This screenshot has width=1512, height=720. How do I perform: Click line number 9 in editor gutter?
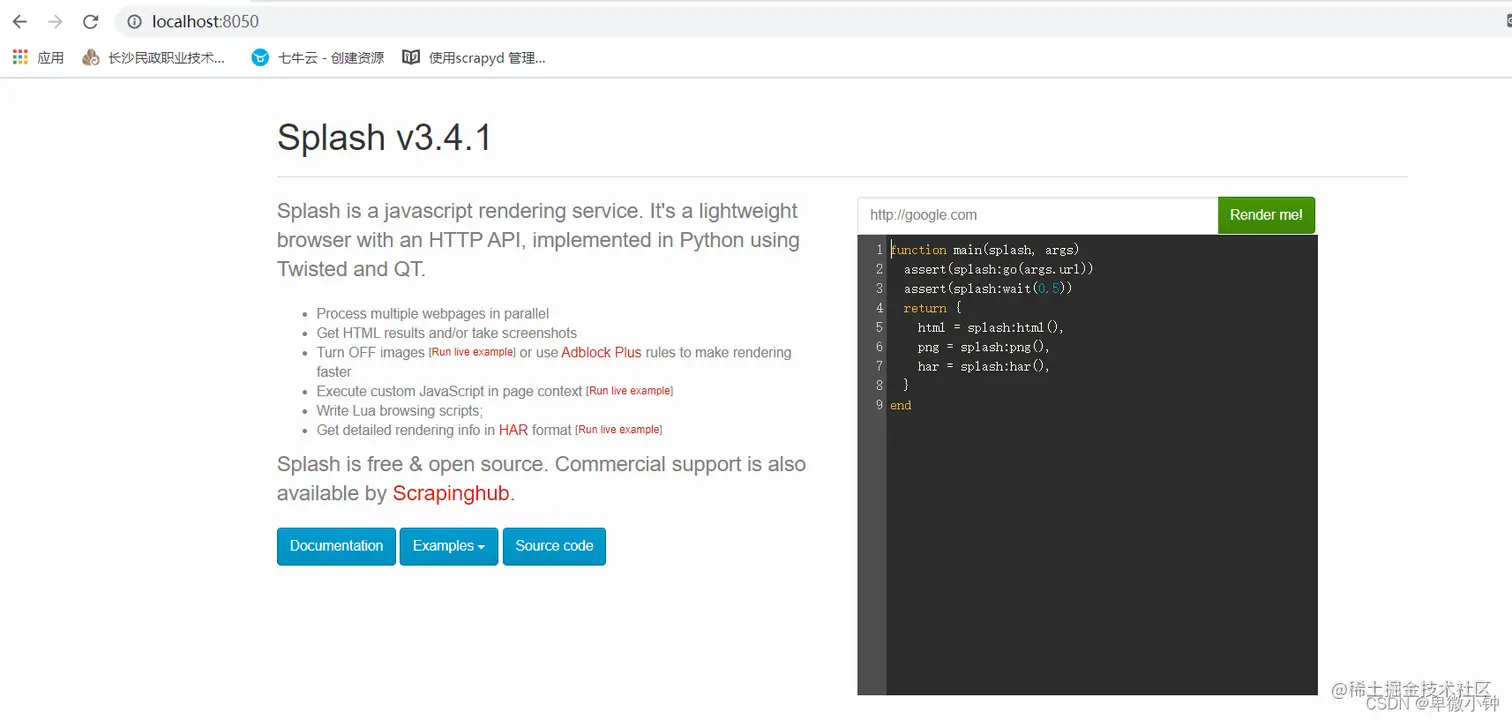click(879, 405)
